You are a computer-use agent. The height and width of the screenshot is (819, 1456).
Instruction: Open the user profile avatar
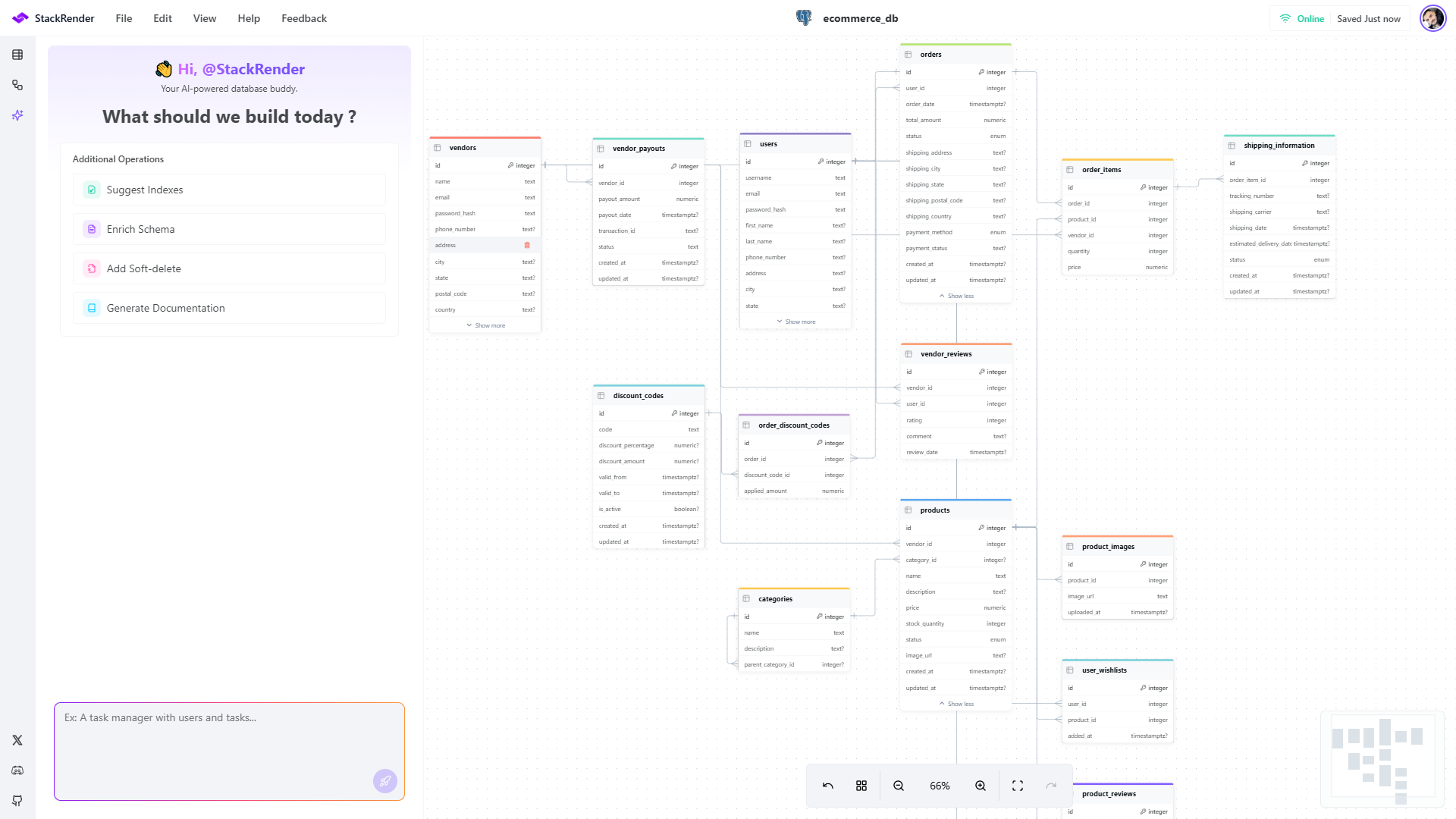[1432, 18]
